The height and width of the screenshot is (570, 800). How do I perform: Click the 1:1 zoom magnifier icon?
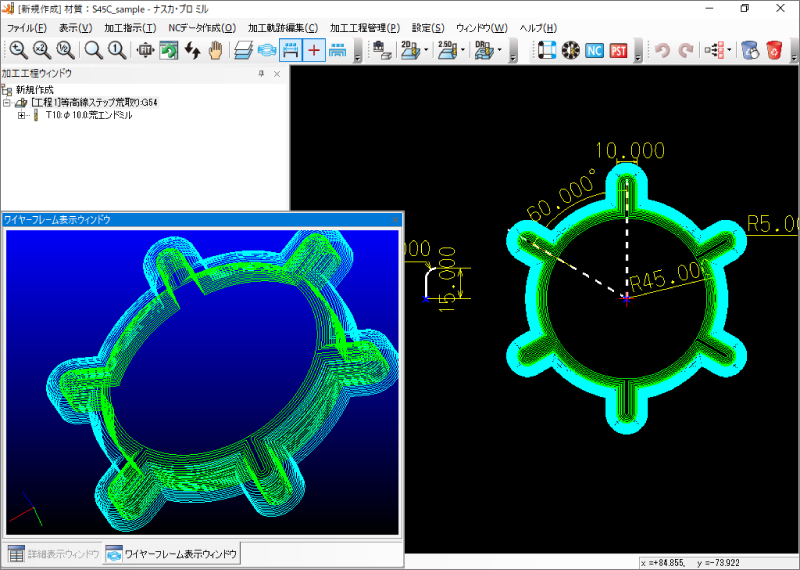[117, 50]
